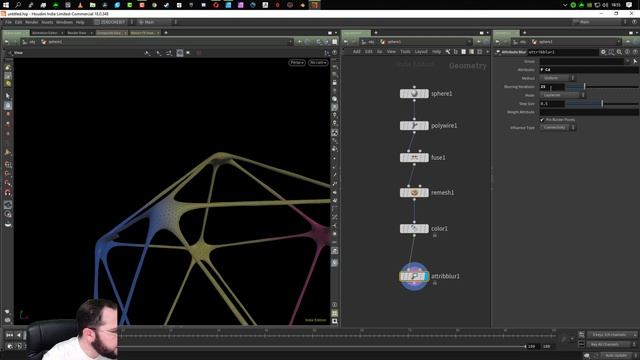
Task: Select the arrow Select tool in left toolbar
Action: [8, 96]
